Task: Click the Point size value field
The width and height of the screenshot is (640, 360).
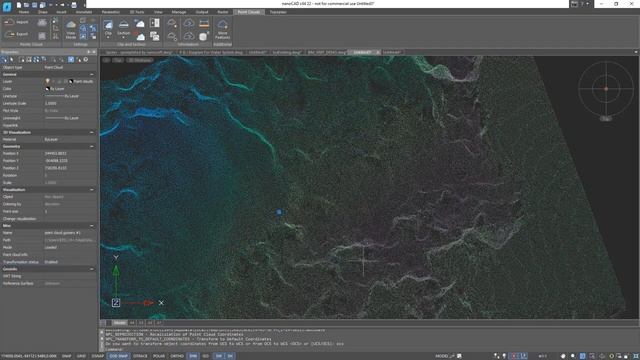Action: click(69, 211)
